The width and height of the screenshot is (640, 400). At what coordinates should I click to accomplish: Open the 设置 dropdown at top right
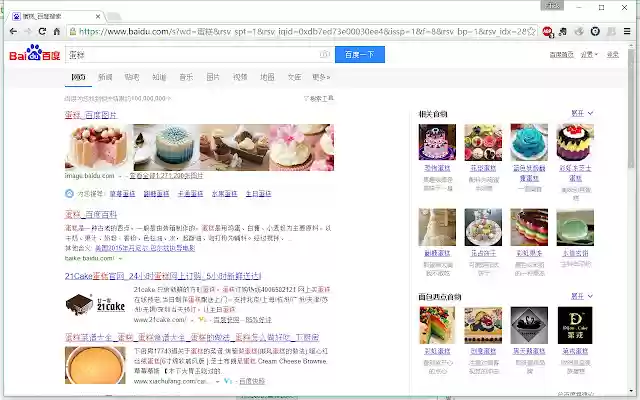589,55
